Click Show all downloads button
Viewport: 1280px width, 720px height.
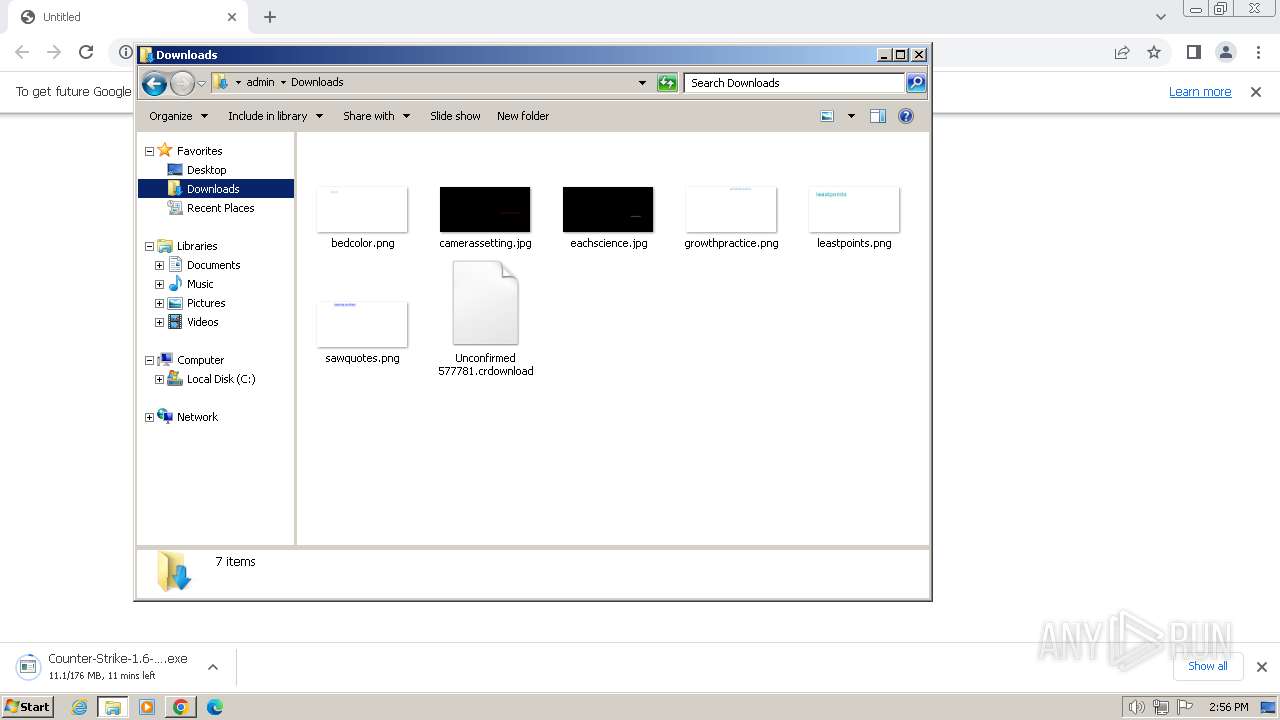pyautogui.click(x=1208, y=666)
